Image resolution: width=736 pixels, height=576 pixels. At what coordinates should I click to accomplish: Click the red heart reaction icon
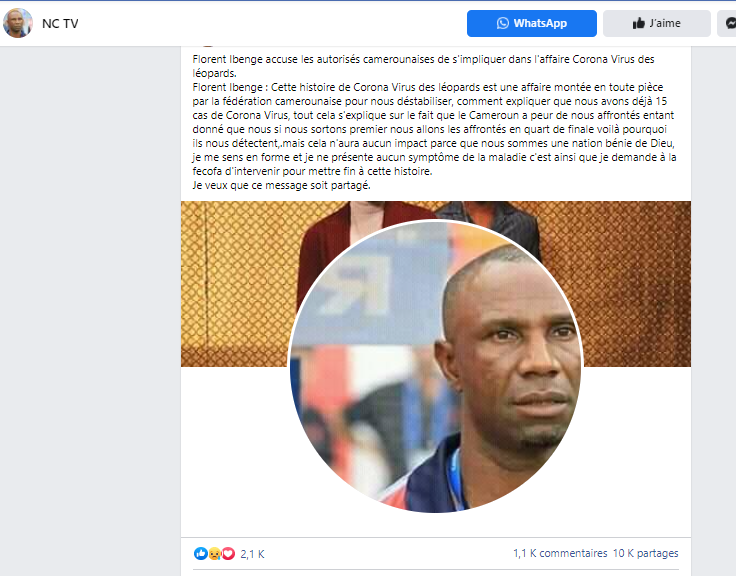pos(228,554)
